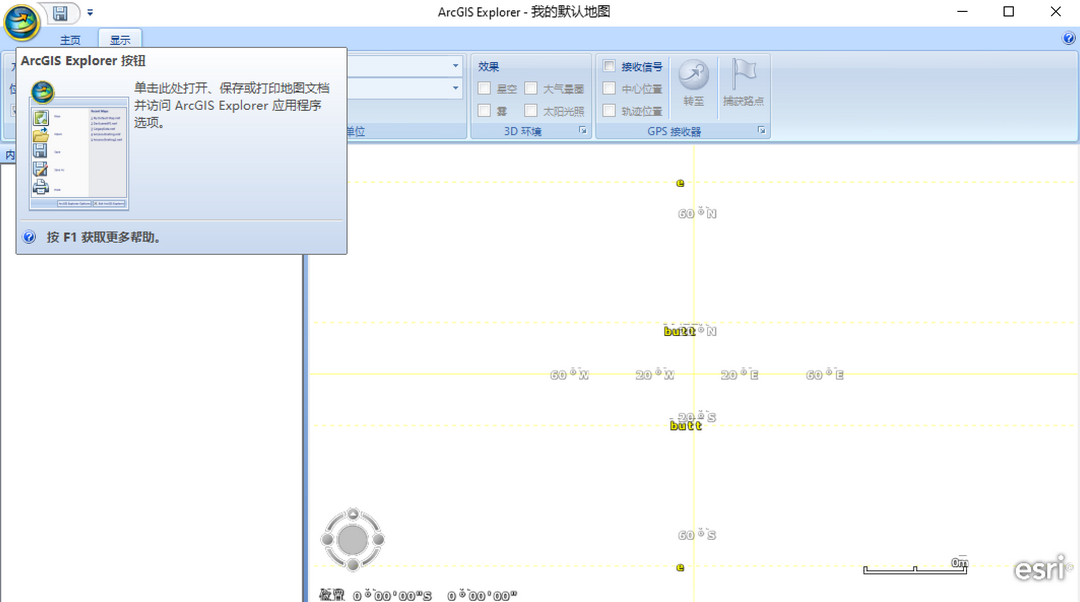Click the esri logo watermark on the map
The width and height of the screenshot is (1080, 602).
[1040, 567]
